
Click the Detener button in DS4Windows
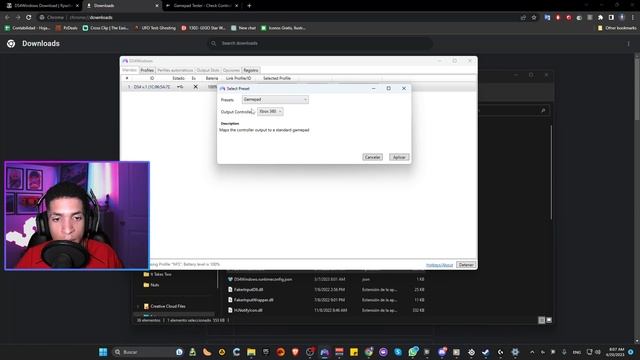pos(466,265)
